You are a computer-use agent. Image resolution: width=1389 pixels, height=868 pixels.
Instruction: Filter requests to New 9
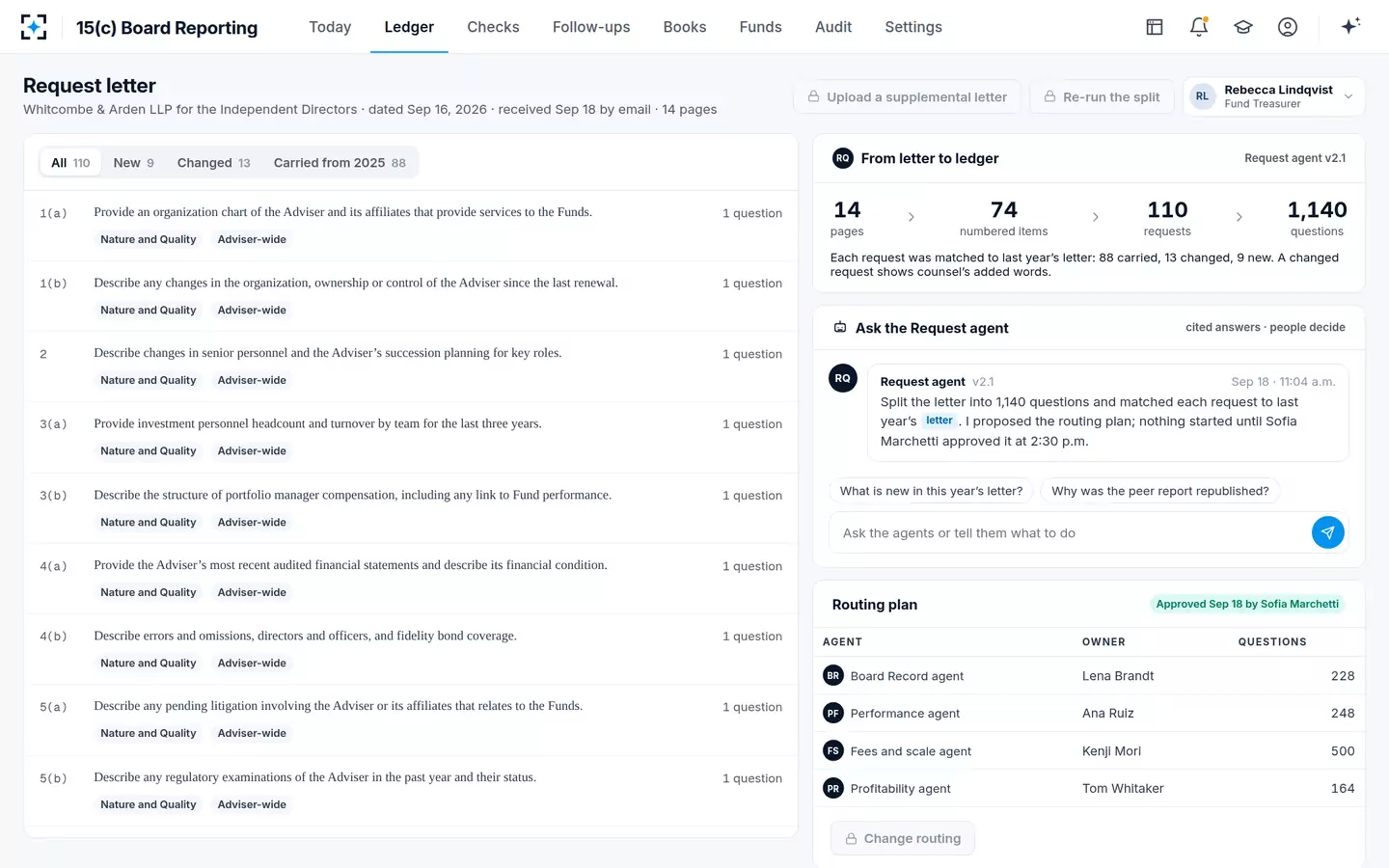tap(134, 163)
